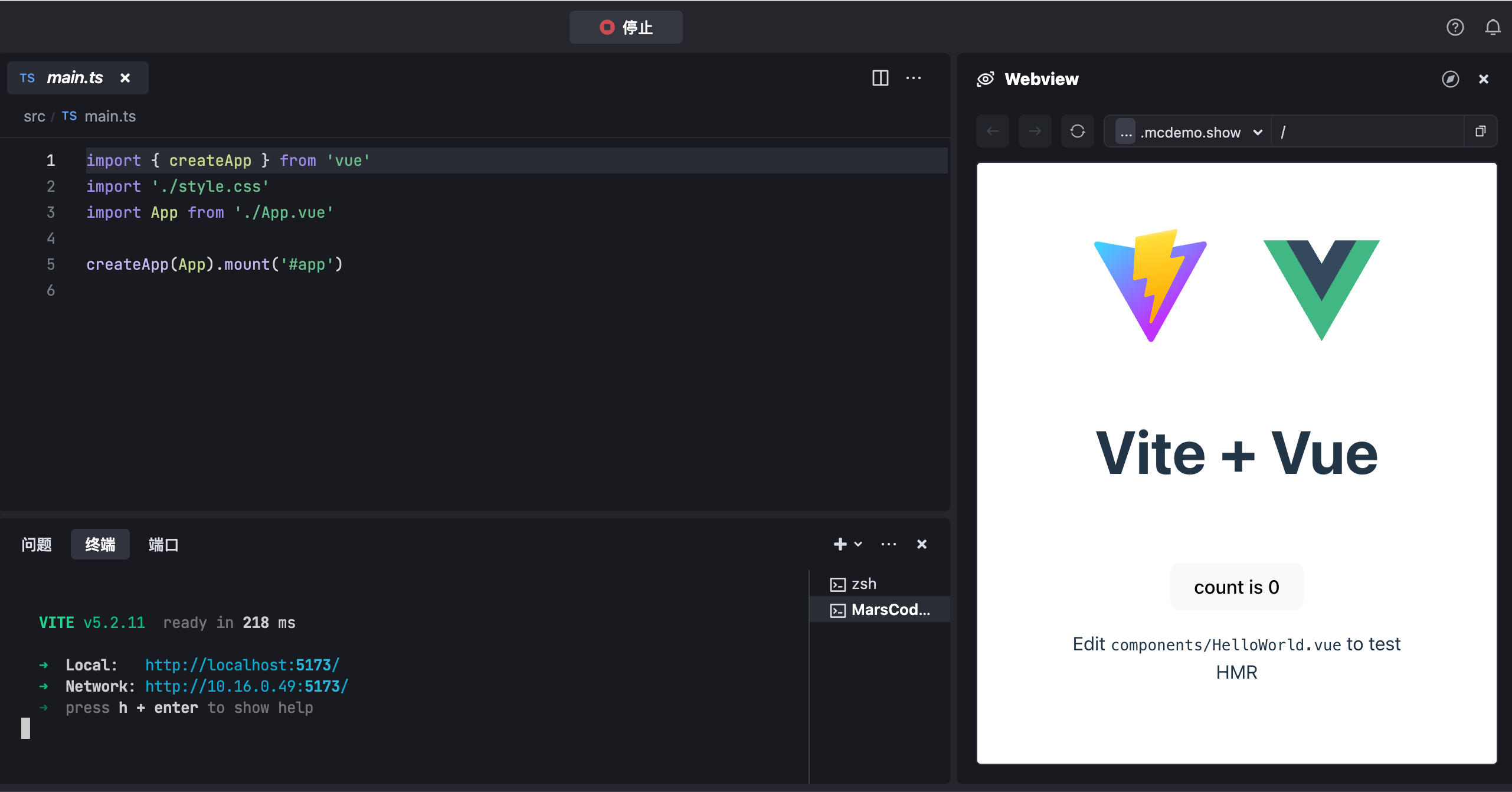Click the Webview forward arrow

click(1035, 131)
